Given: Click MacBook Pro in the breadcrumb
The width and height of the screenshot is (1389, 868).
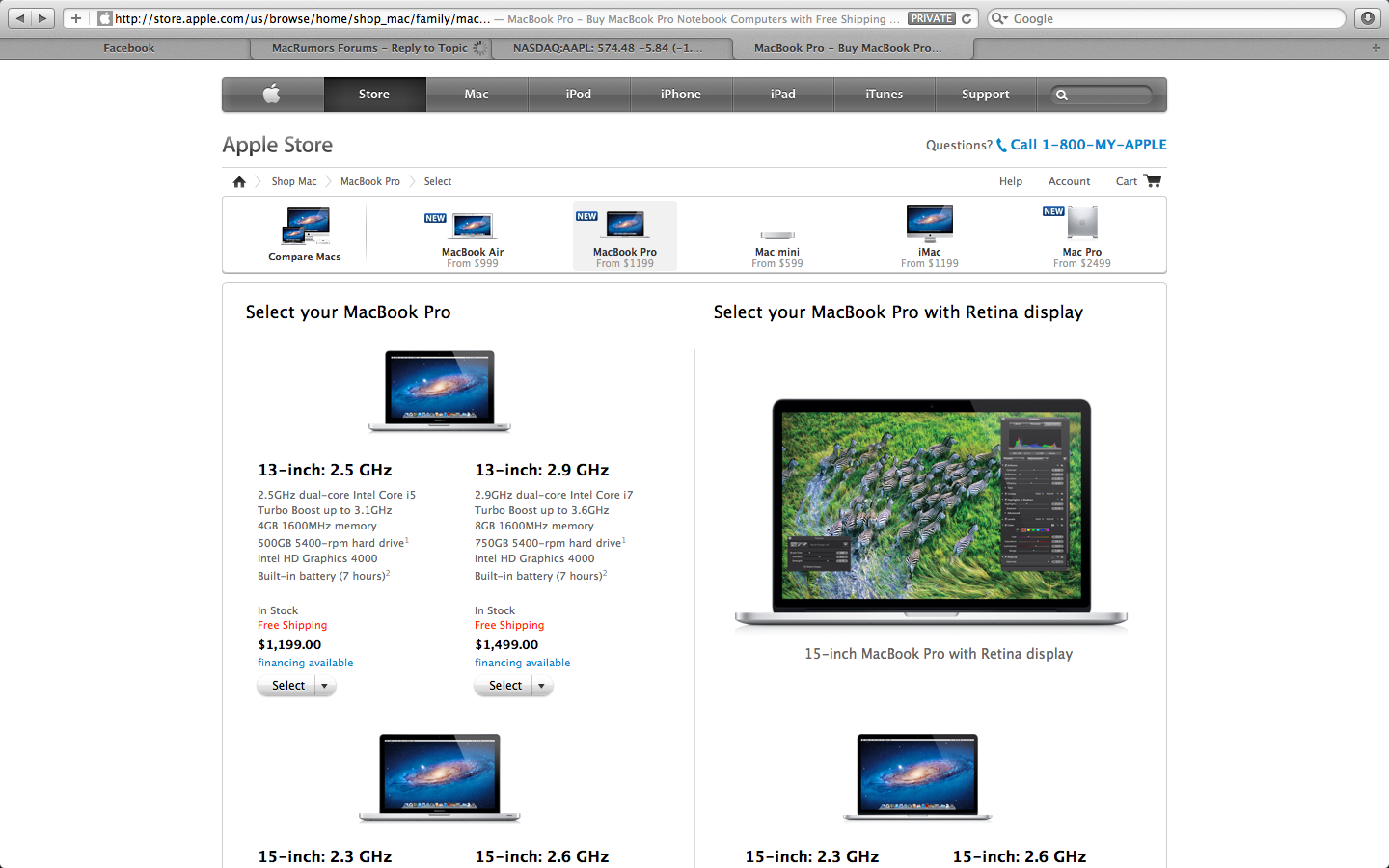Looking at the screenshot, I should tap(370, 181).
